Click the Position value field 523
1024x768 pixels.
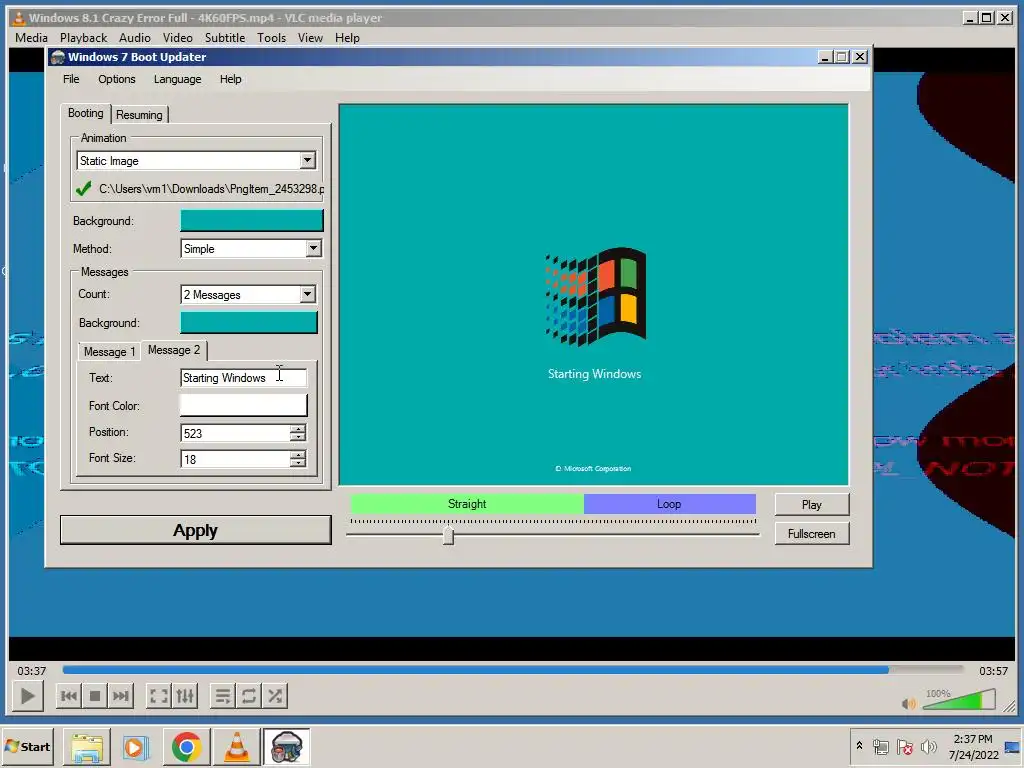[235, 433]
